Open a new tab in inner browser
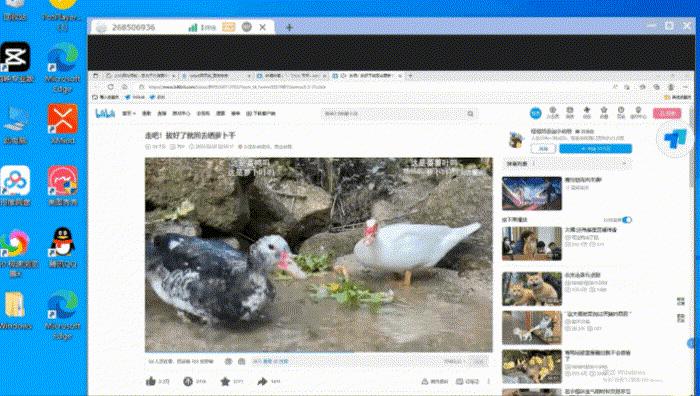The width and height of the screenshot is (700, 396). (410, 76)
